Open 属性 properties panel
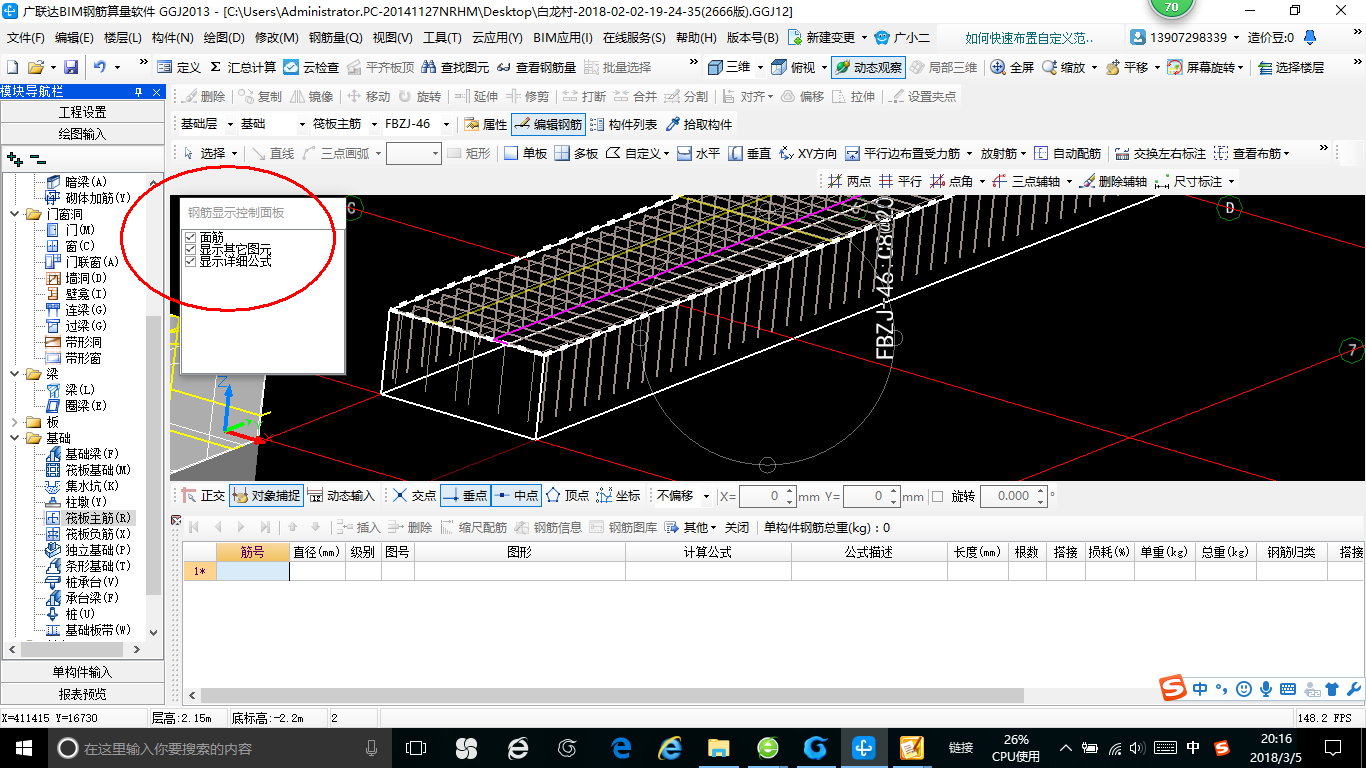Image resolution: width=1366 pixels, height=768 pixels. 486,124
